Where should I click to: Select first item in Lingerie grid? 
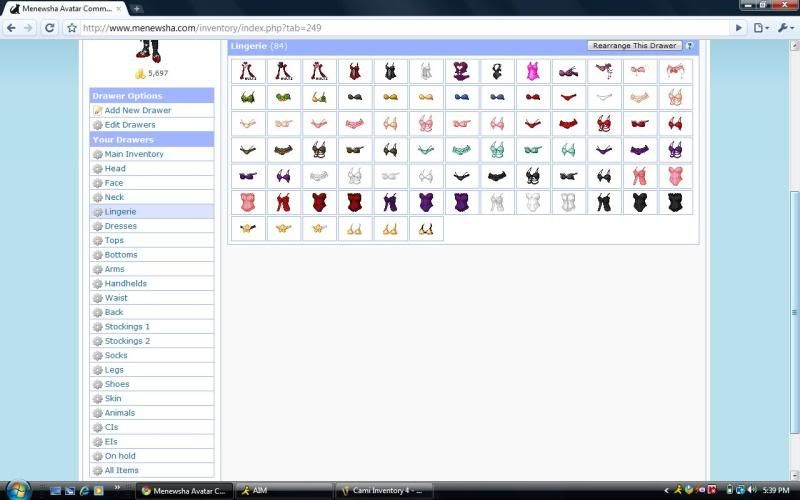[248, 71]
